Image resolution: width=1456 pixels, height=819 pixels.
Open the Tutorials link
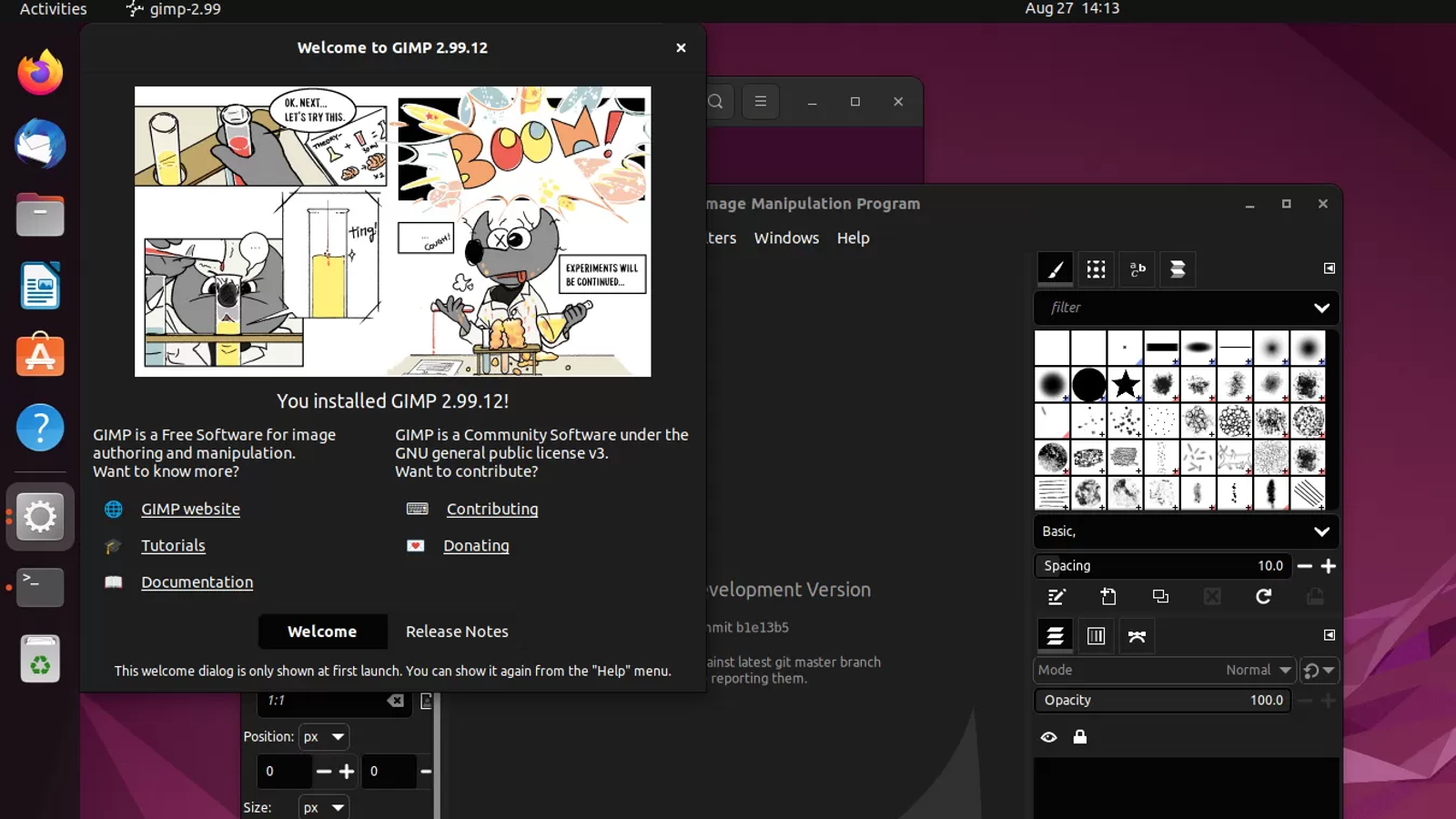click(173, 546)
